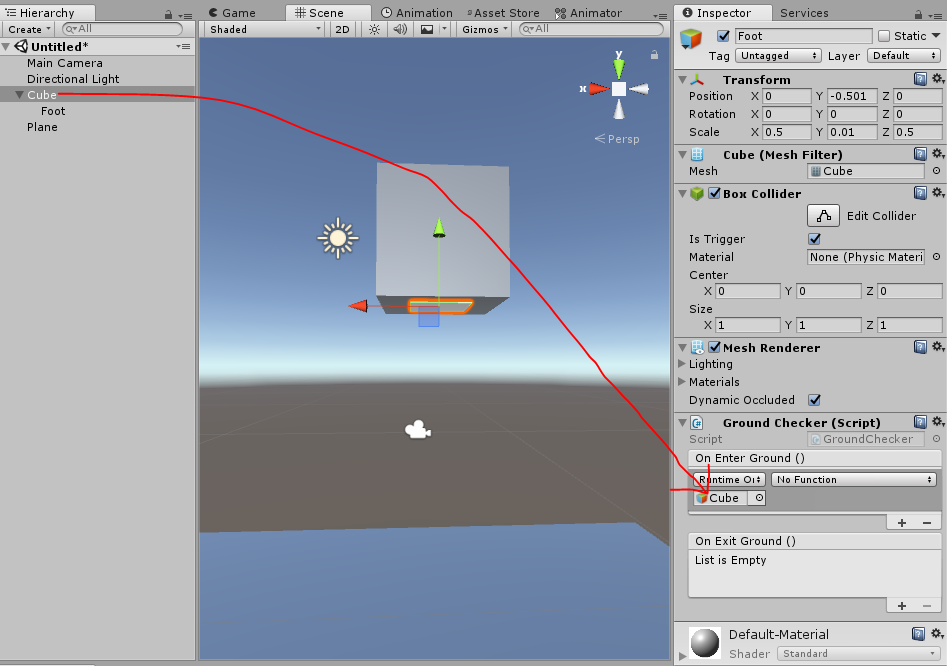Click the scene view search field
This screenshot has width=947, height=666.
click(x=591, y=28)
